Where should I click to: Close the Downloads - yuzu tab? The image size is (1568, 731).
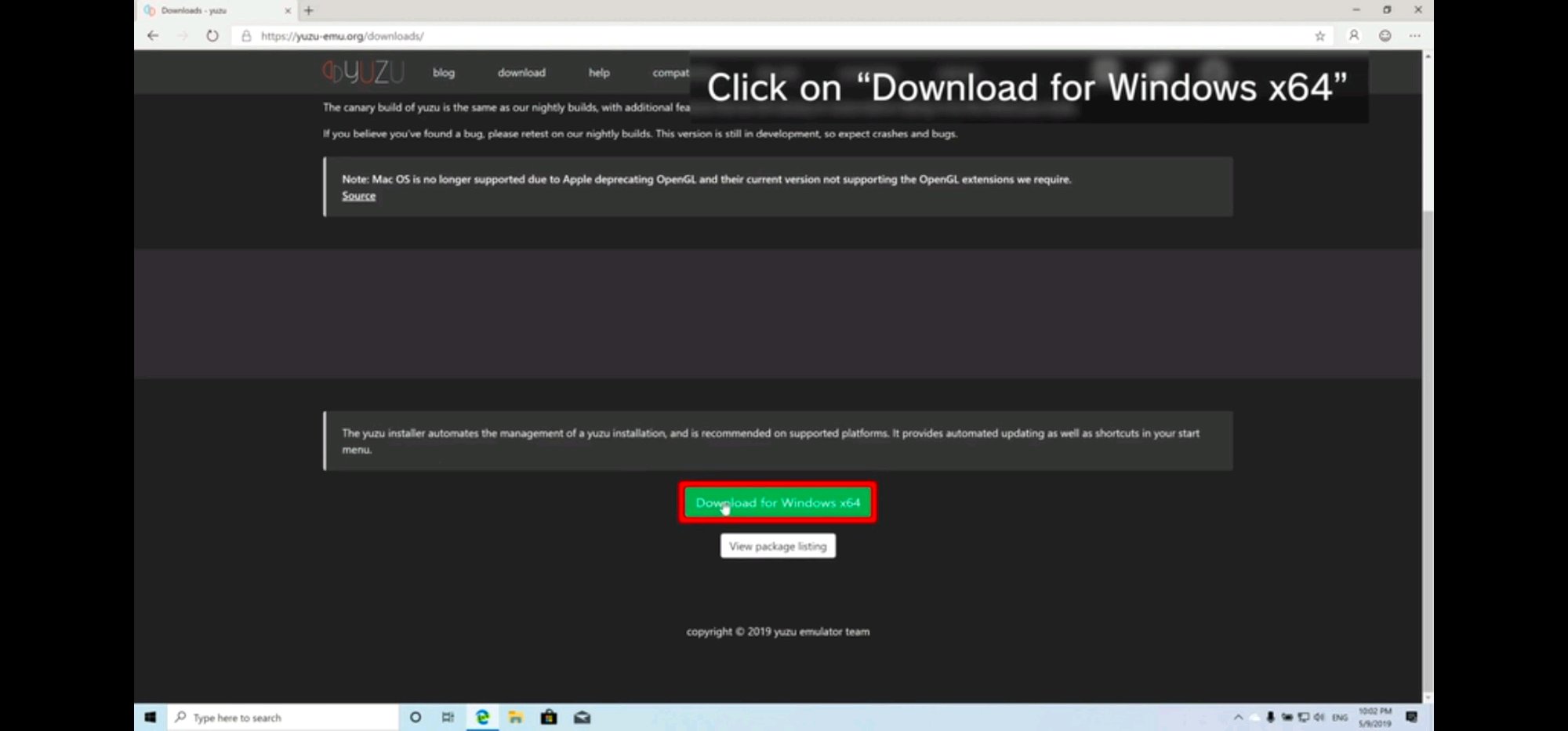coord(288,11)
